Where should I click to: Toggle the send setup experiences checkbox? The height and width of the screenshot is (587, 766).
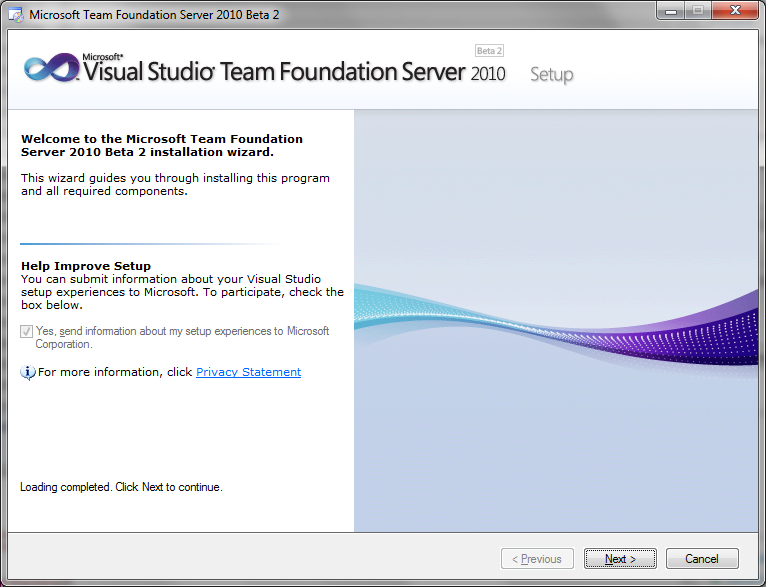26,332
